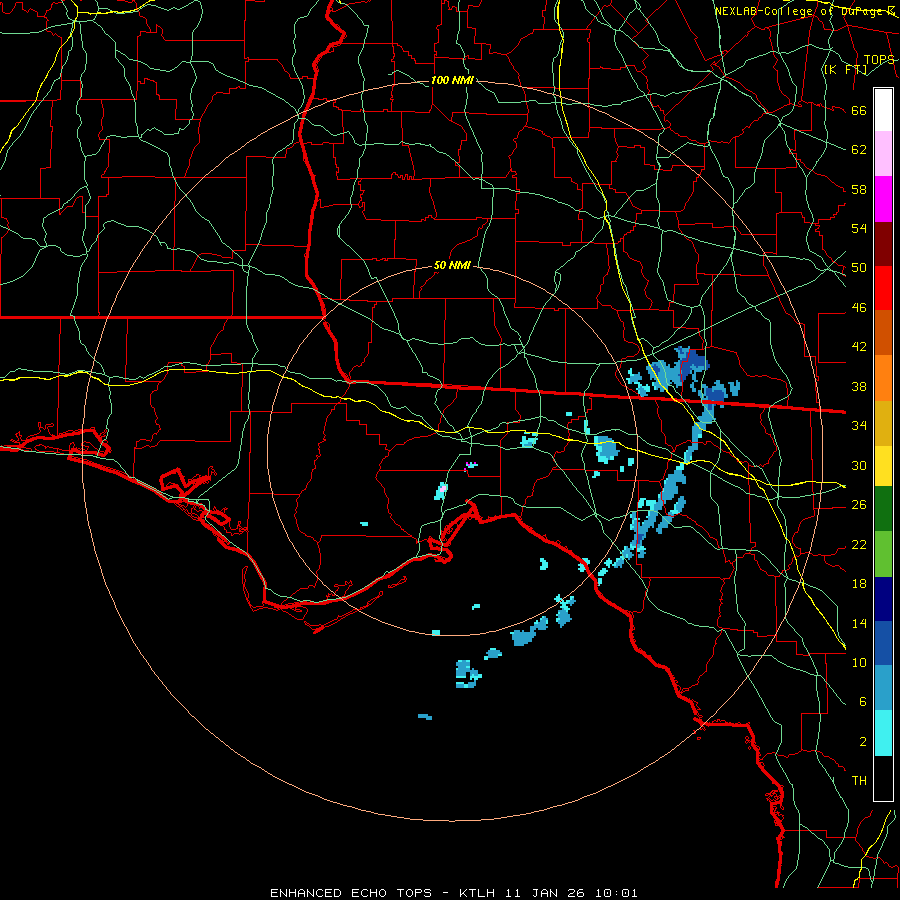Viewport: 900px width, 900px height.
Task: Click the "KTLH" radar site identifier
Action: click(476, 893)
